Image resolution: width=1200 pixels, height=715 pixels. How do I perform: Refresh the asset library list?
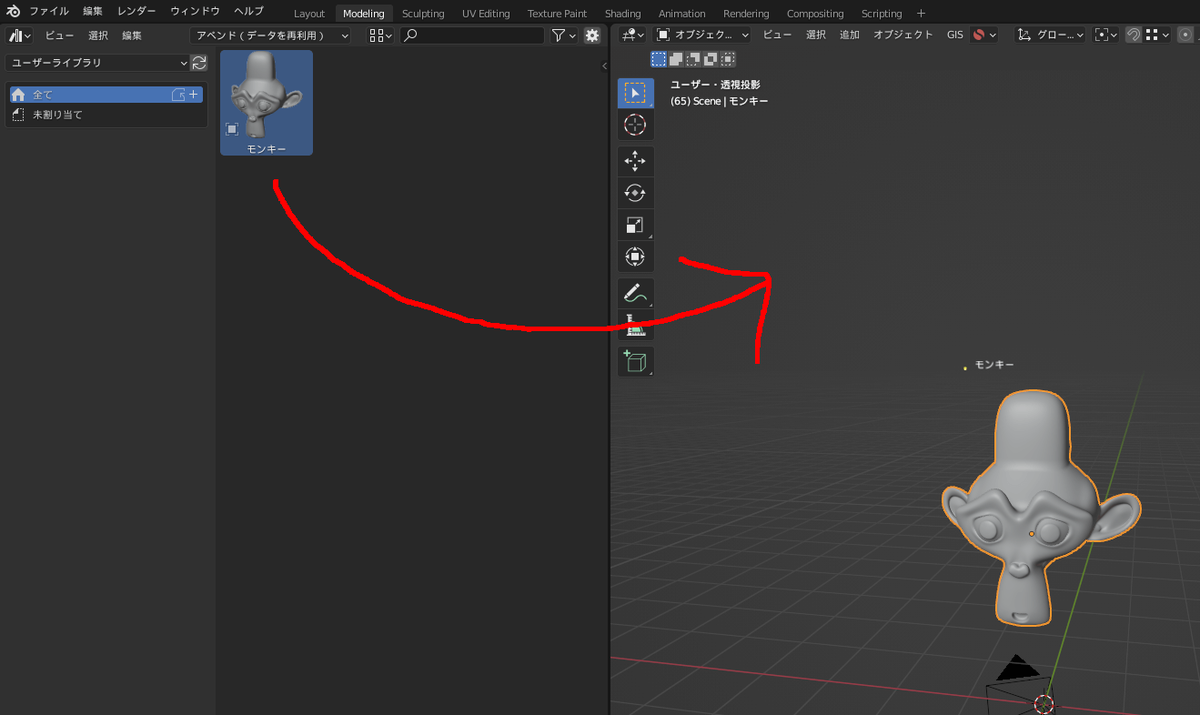(199, 63)
